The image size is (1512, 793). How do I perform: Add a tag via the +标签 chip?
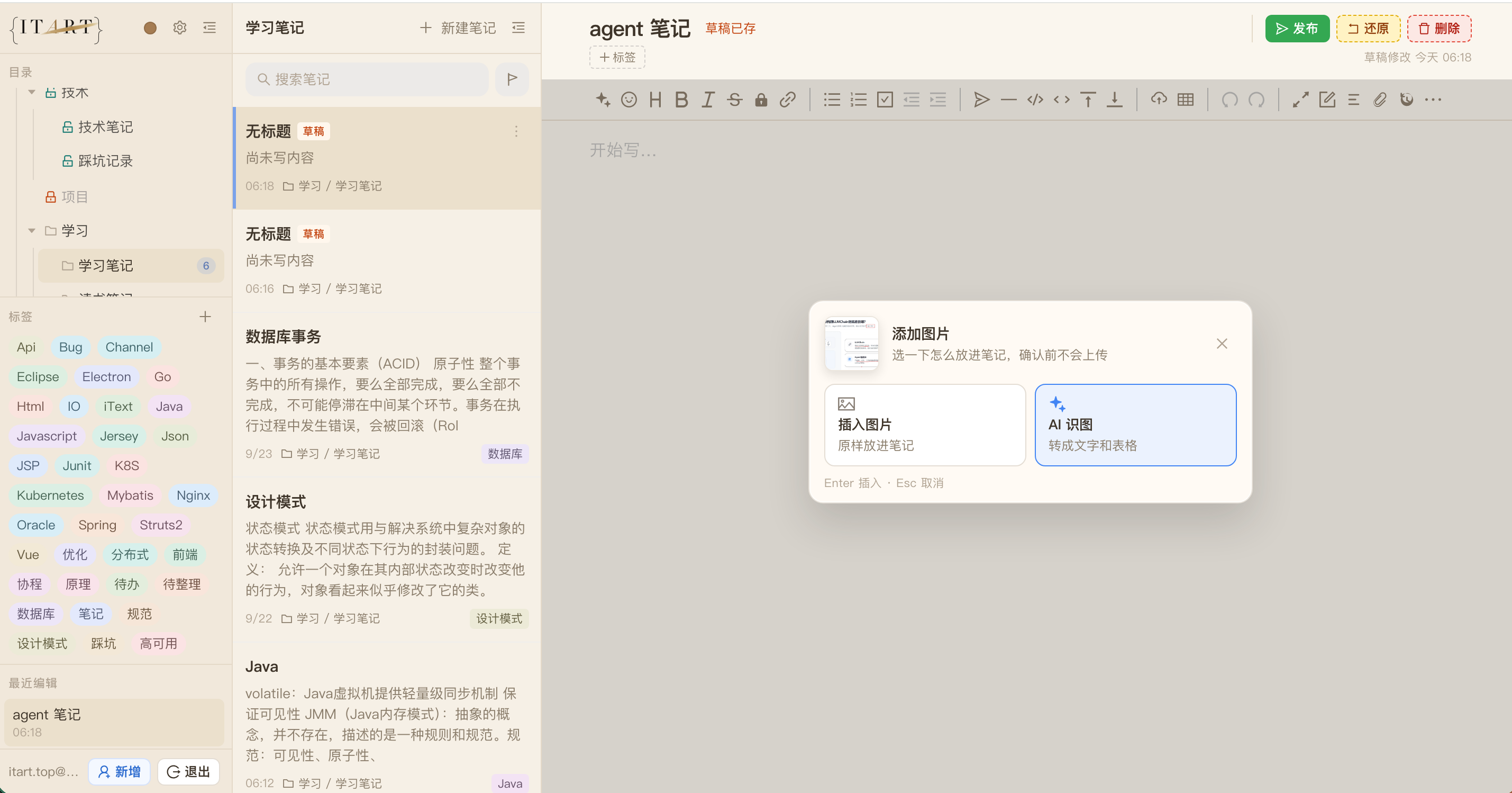617,57
